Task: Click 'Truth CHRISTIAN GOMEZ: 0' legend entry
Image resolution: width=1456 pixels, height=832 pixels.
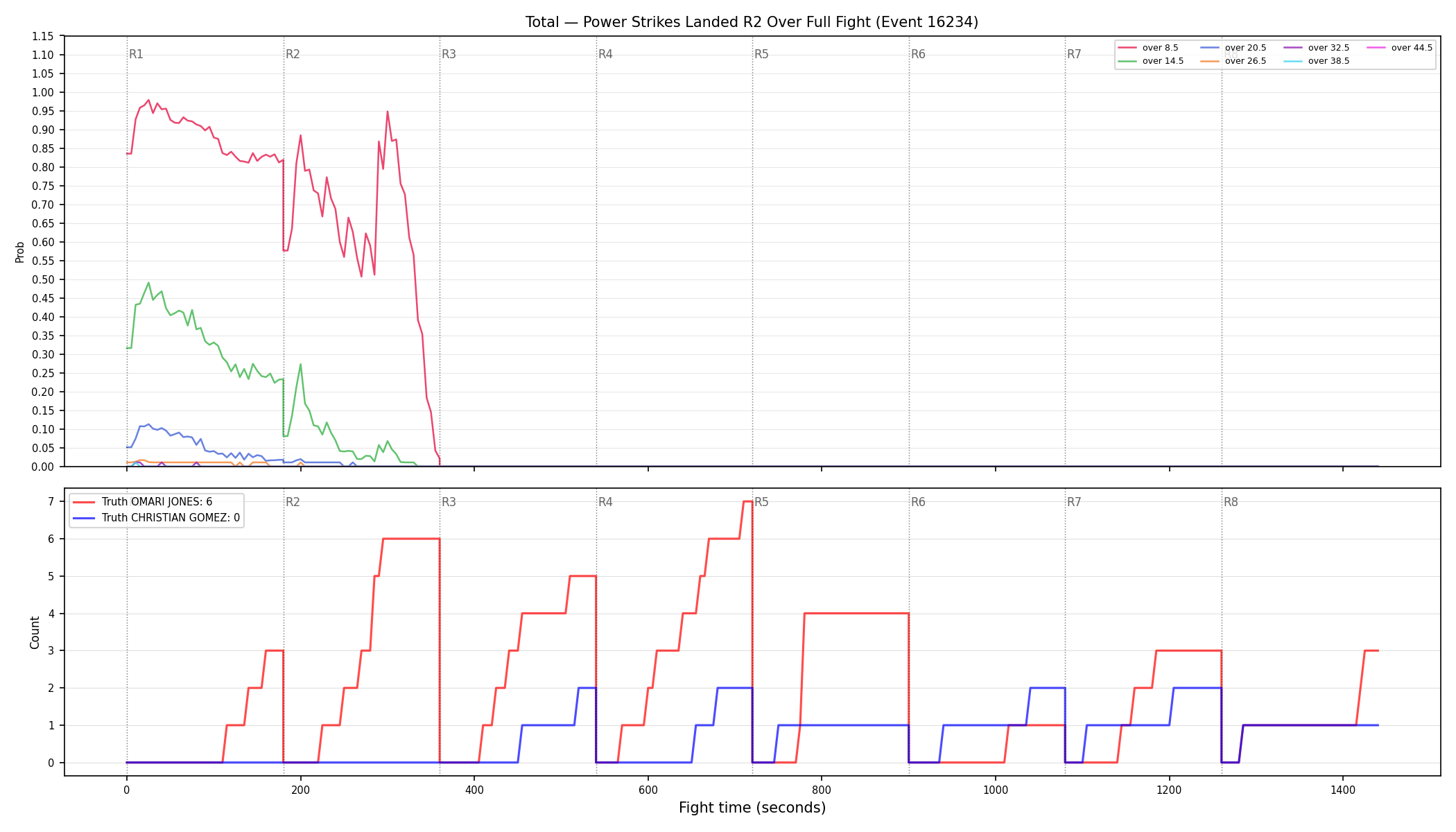Action: click(156, 518)
